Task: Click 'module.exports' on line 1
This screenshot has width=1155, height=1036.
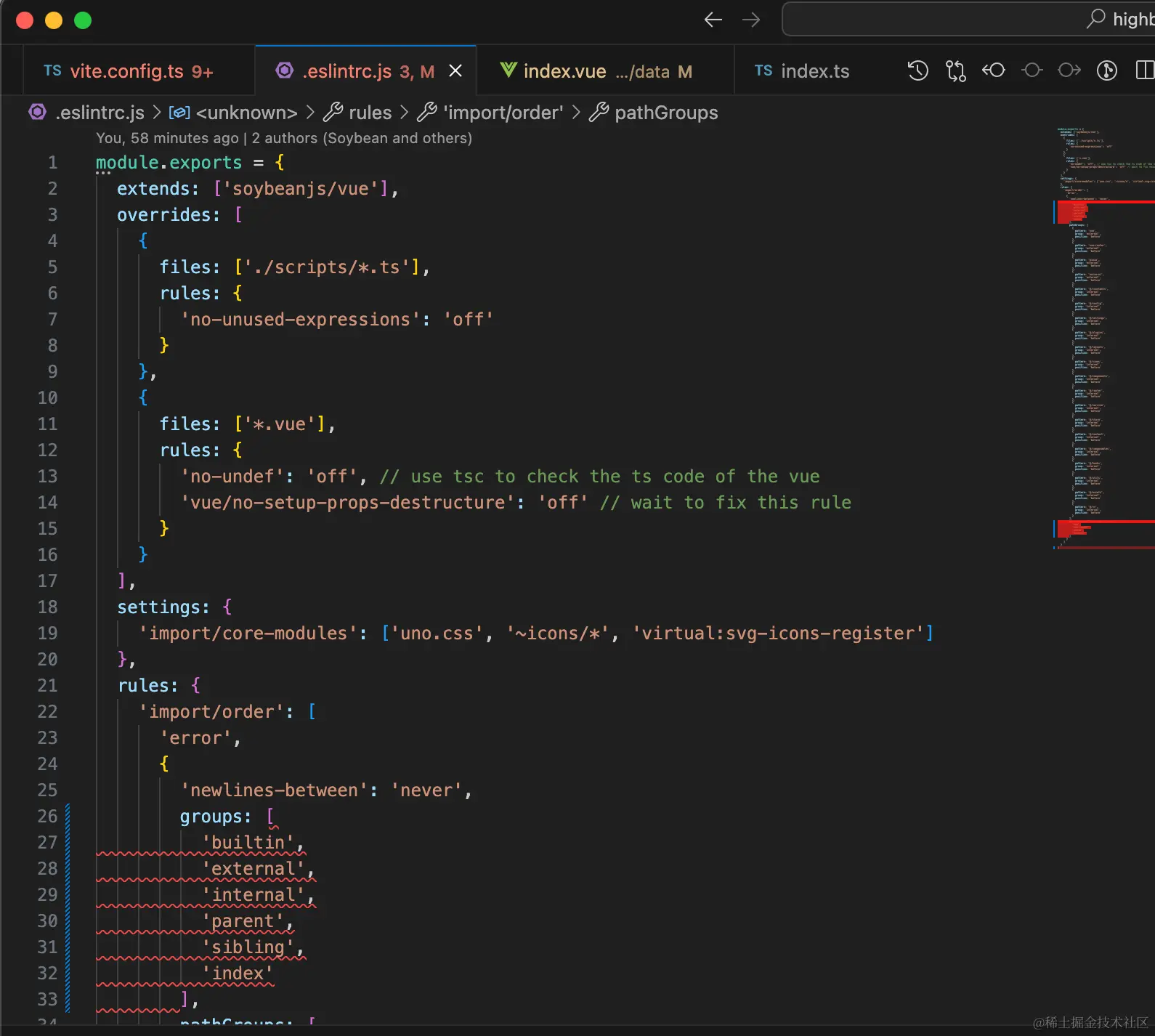Action: (169, 162)
